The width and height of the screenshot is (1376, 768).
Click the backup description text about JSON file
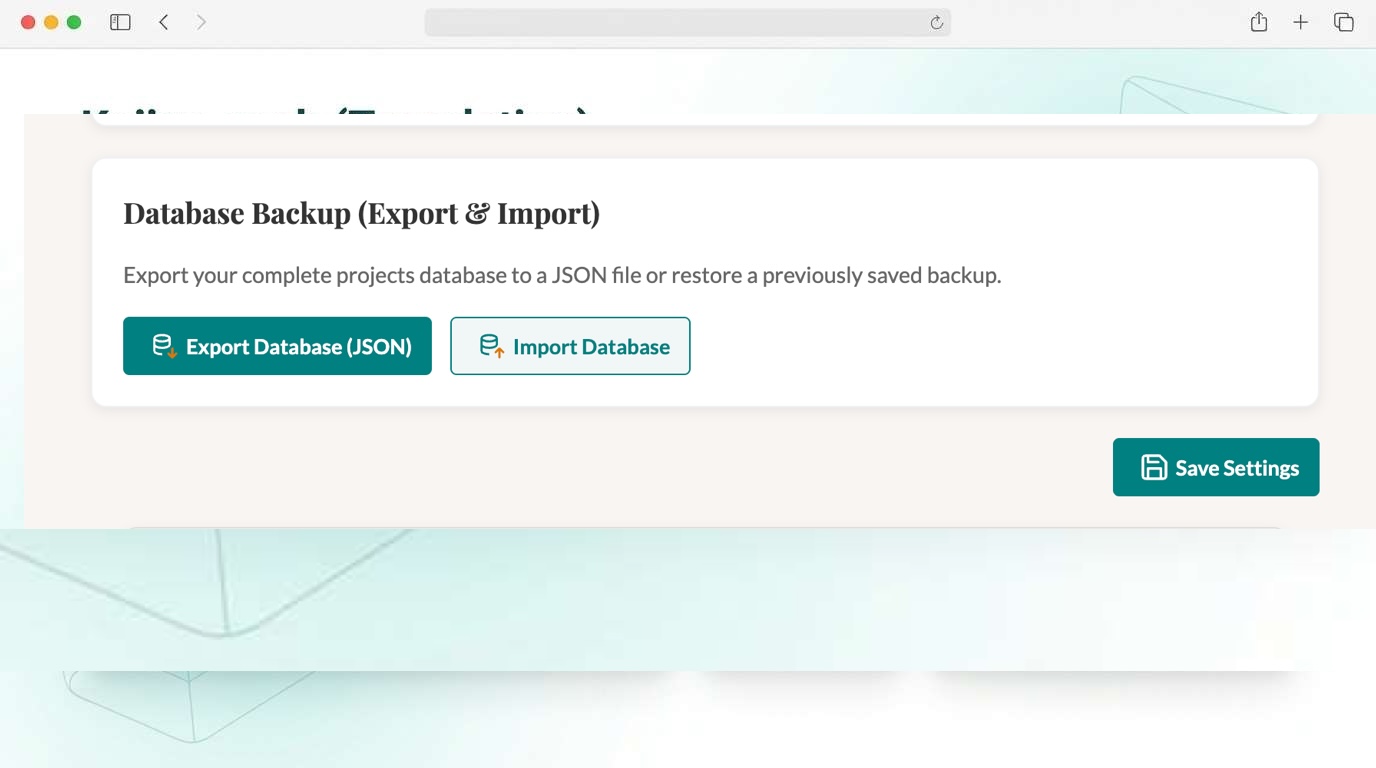tap(562, 275)
